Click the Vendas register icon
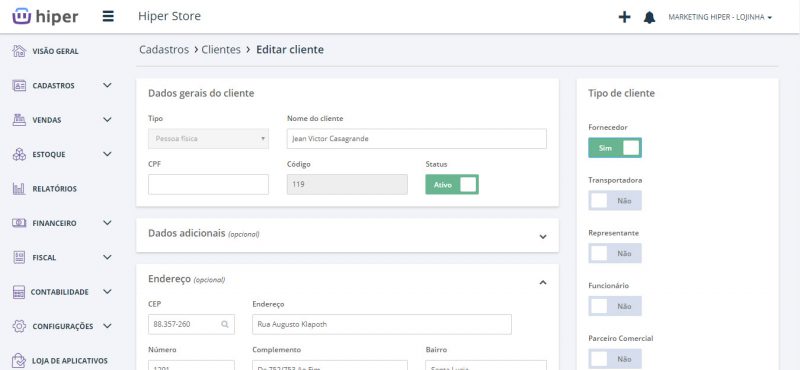800x370 pixels. point(19,120)
